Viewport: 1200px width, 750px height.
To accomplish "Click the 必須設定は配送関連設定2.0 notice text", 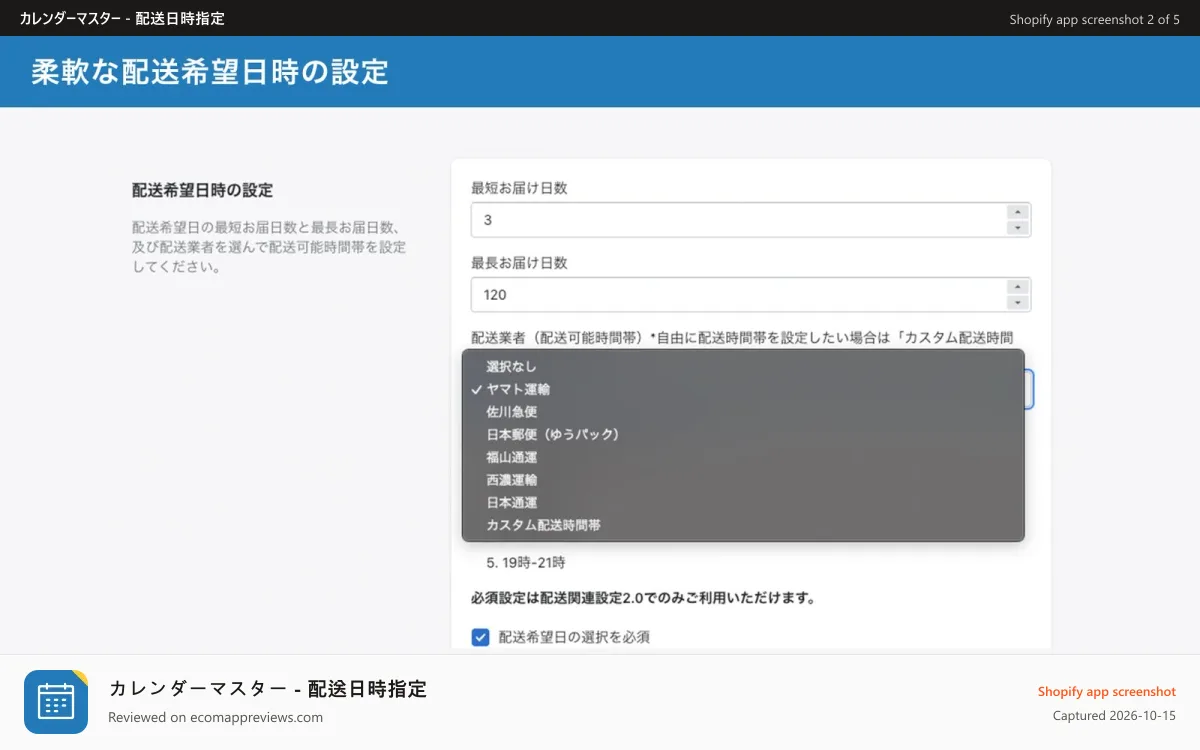I will (643, 599).
